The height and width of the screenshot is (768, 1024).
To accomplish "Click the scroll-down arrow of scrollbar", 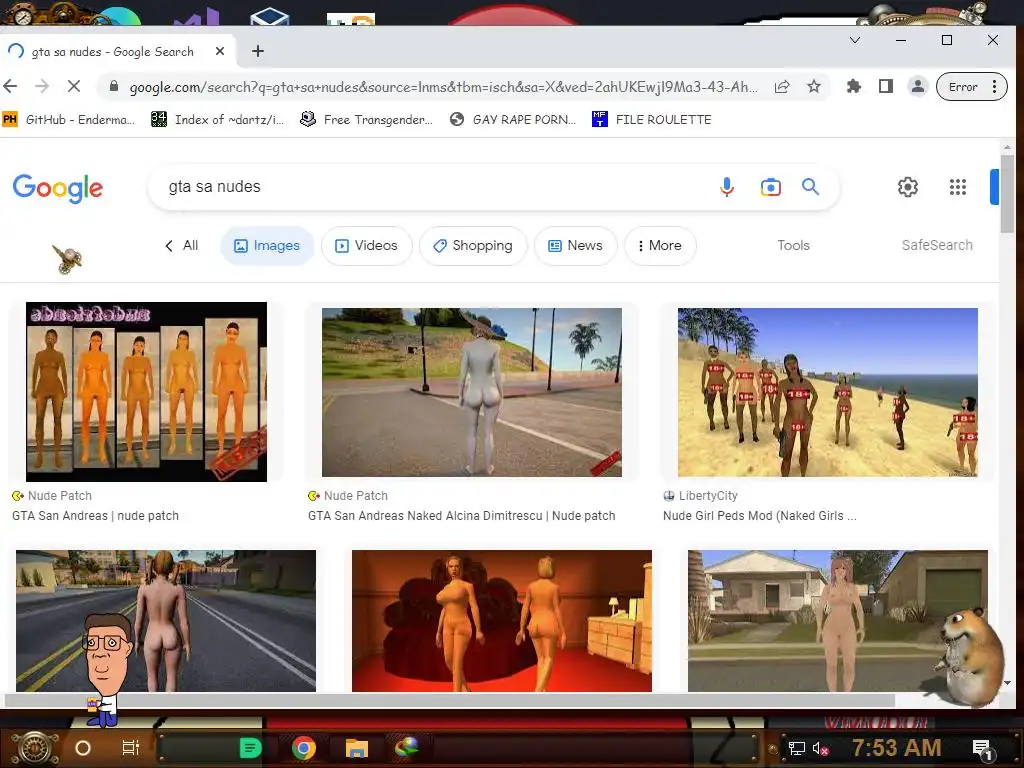I will pos(1007,683).
